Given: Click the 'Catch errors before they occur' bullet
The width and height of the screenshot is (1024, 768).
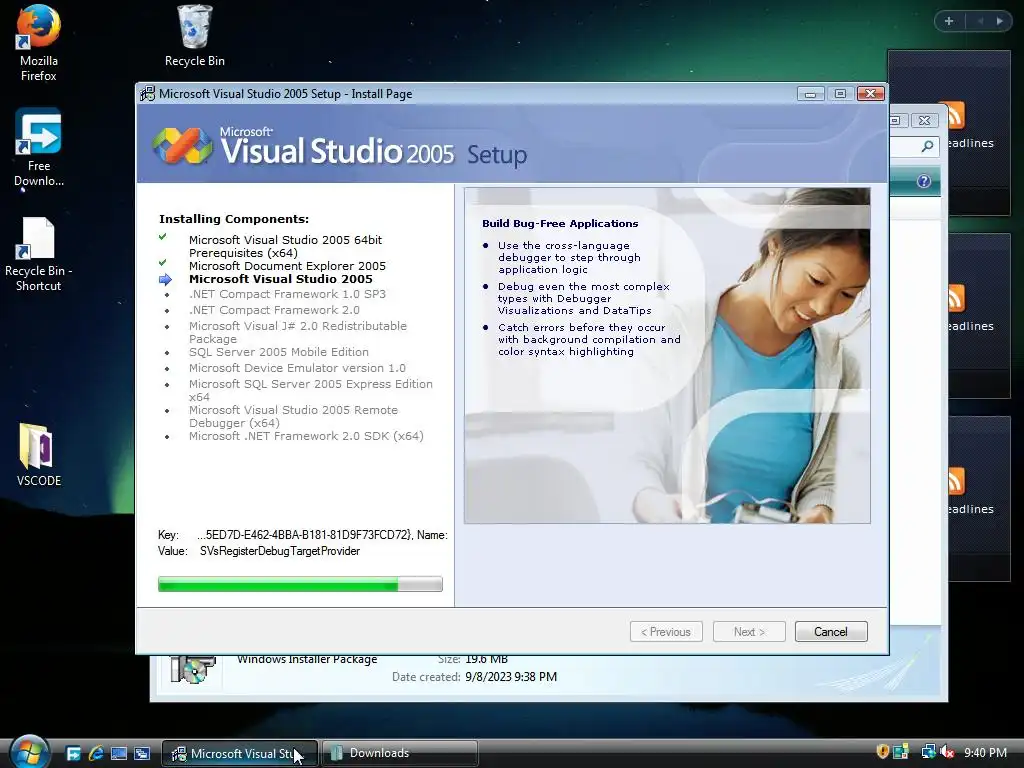Looking at the screenshot, I should click(x=589, y=340).
